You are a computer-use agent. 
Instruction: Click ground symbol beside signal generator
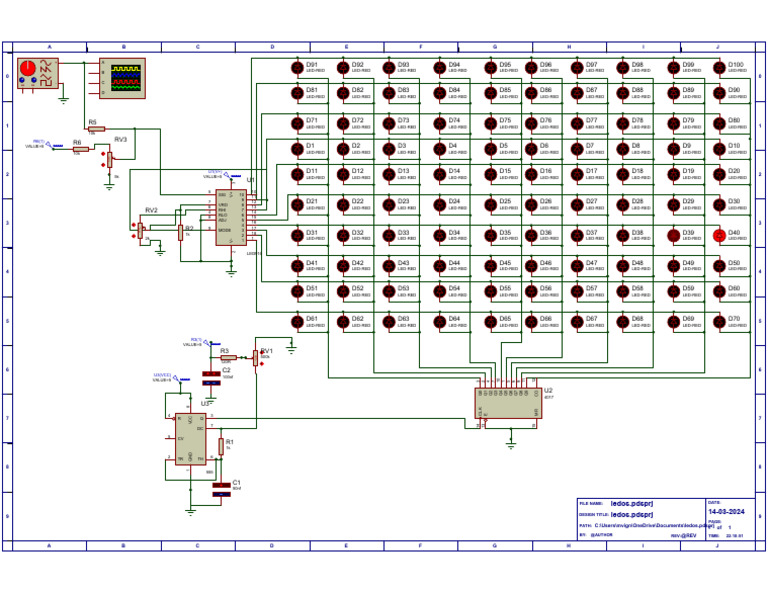point(63,100)
